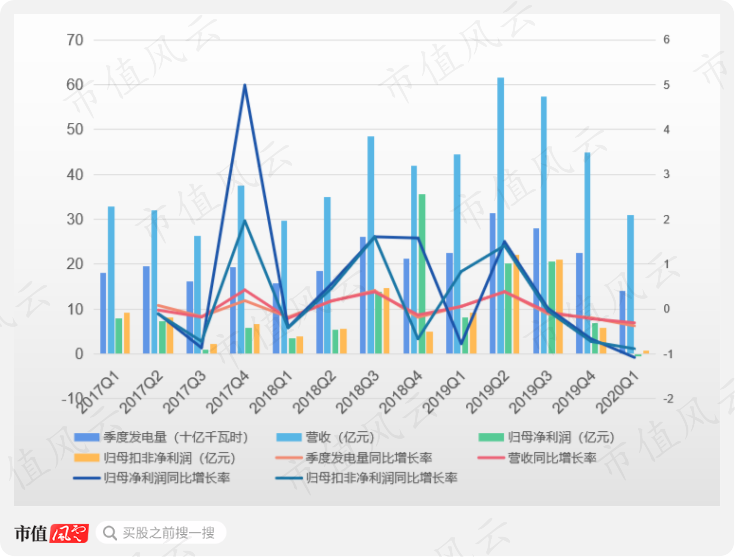Click the 2017Q4 net profit growth peak
735x557 pixels.
coord(245,85)
